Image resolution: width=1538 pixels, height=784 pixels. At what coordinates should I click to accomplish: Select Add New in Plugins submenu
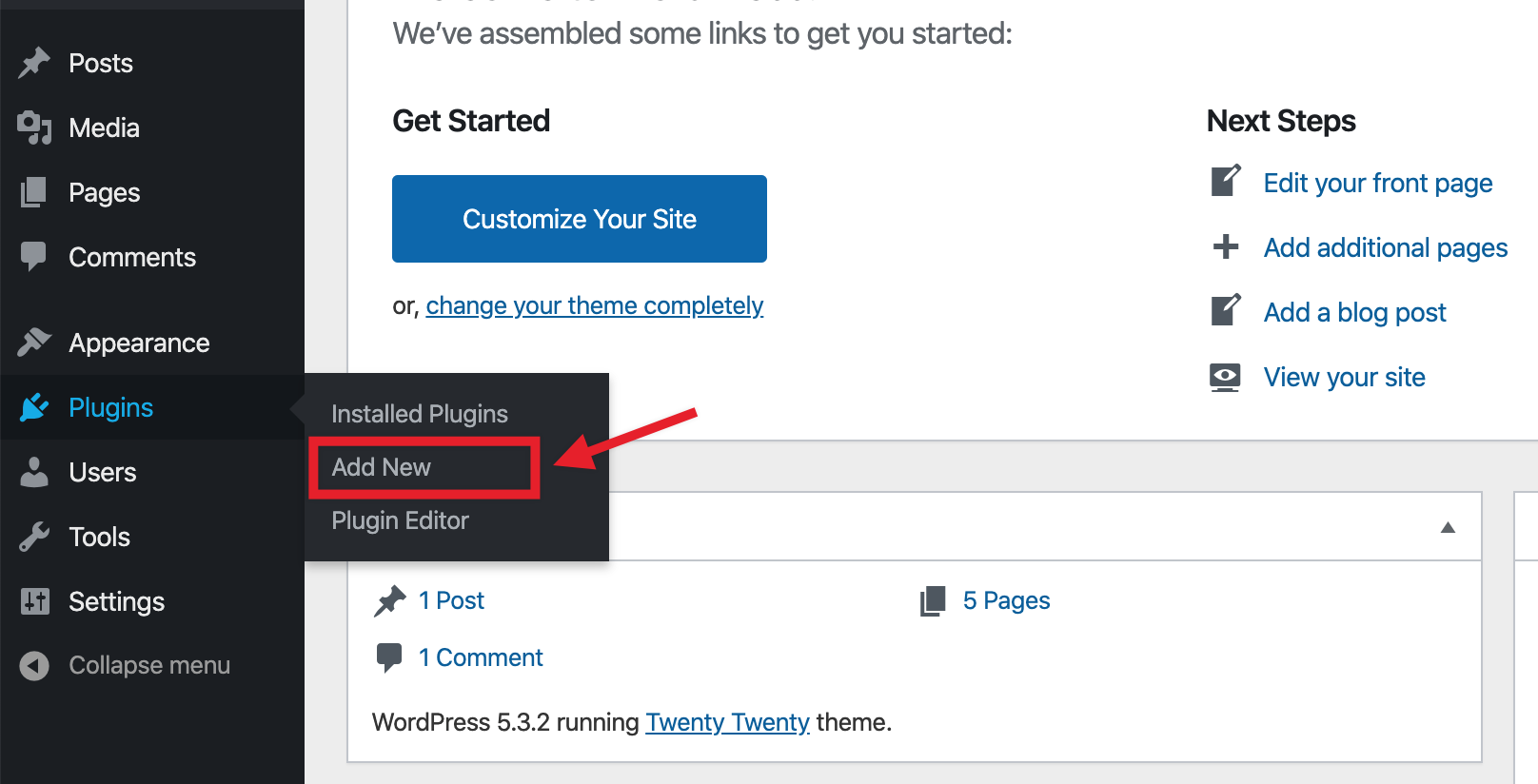coord(382,467)
